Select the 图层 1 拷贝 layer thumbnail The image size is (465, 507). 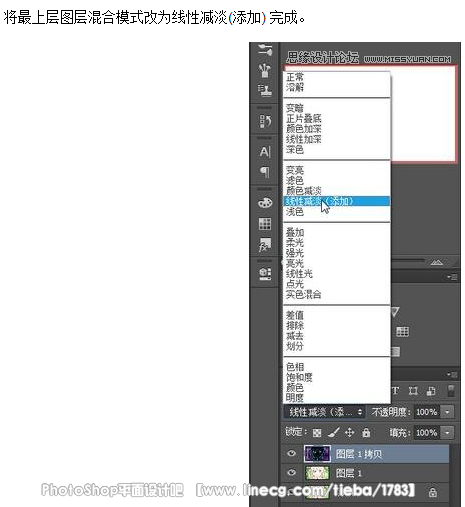coord(317,454)
